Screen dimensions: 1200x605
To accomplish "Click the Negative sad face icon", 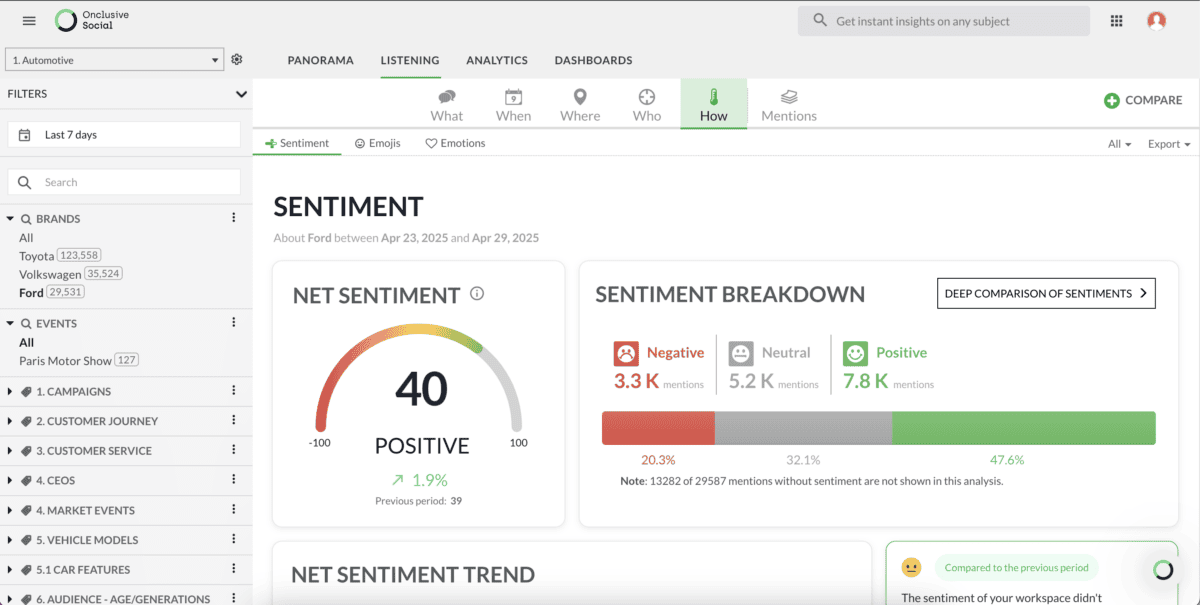I will (x=626, y=353).
